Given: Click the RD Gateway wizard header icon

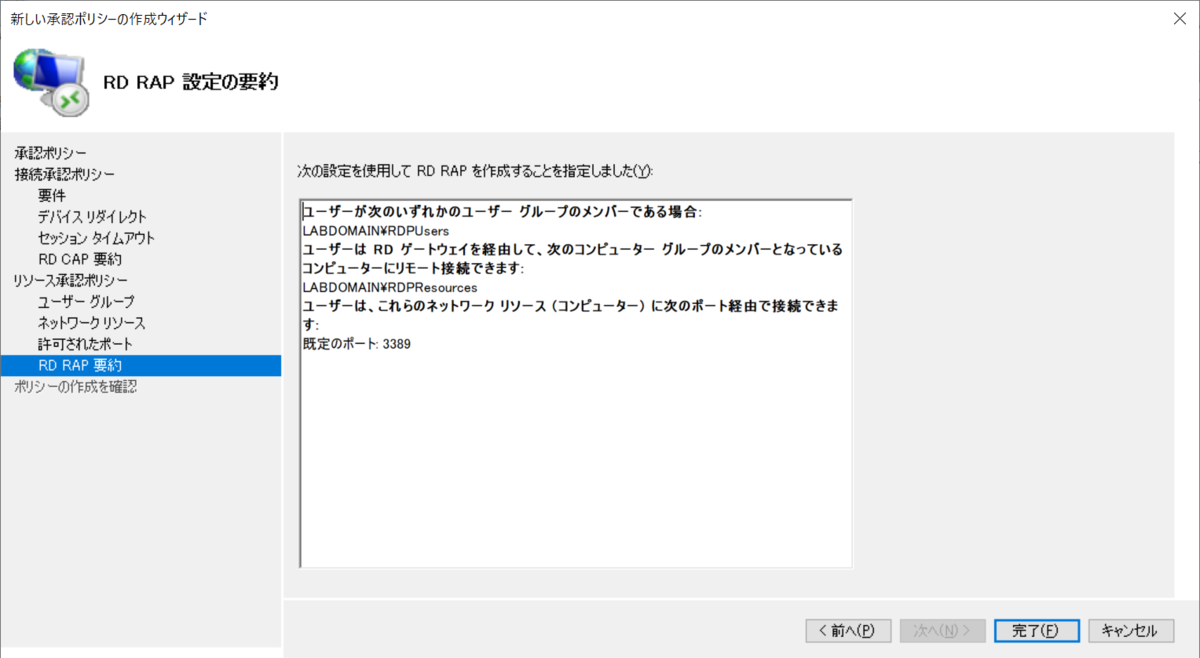Looking at the screenshot, I should click(51, 82).
